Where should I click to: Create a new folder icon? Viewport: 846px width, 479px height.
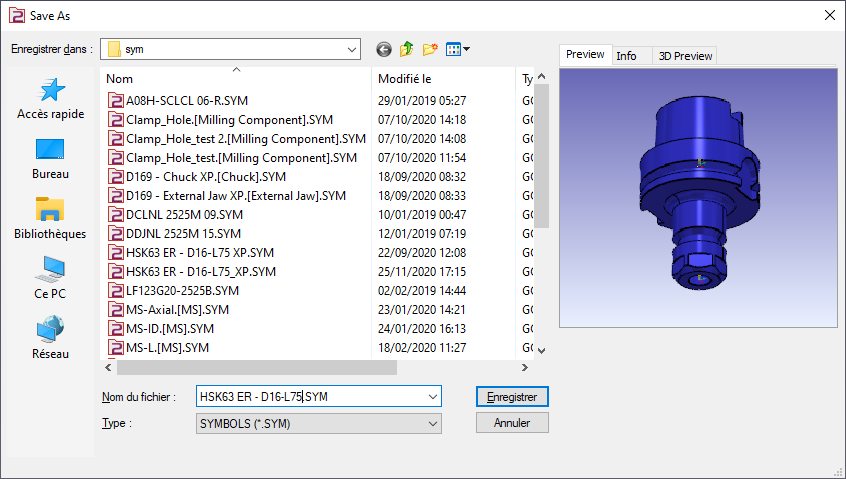(x=431, y=49)
